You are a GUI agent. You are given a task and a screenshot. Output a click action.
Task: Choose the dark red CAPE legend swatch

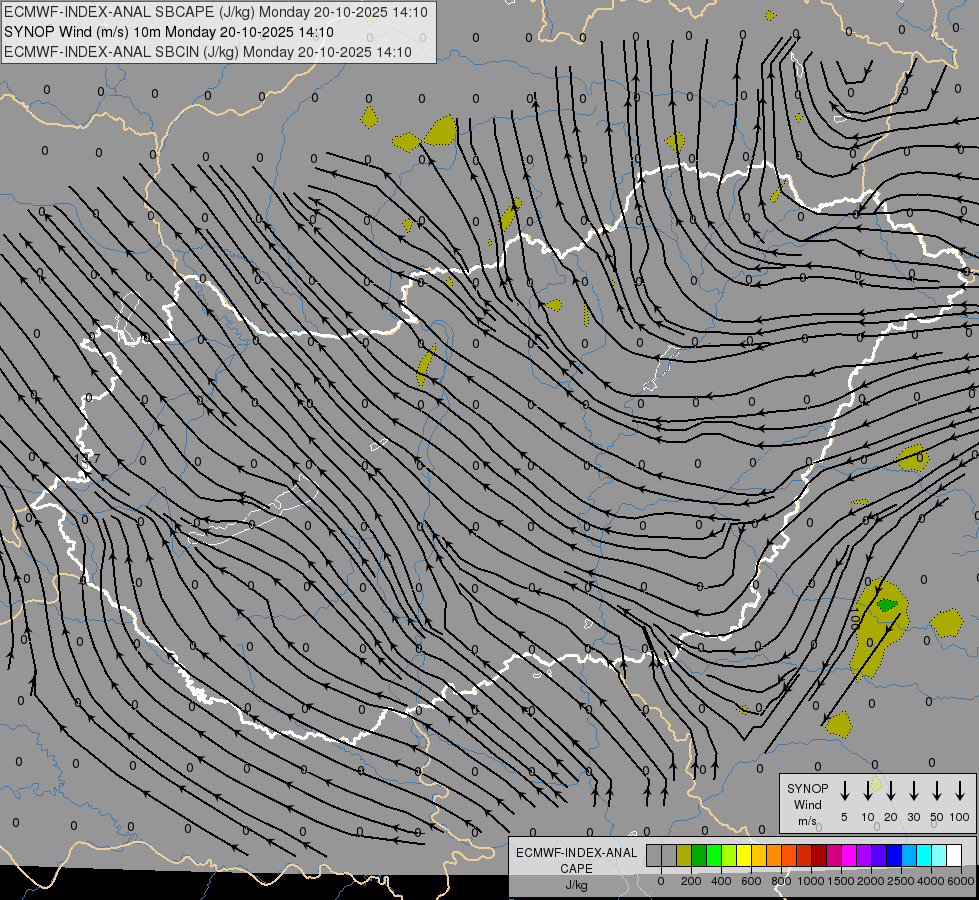[819, 856]
